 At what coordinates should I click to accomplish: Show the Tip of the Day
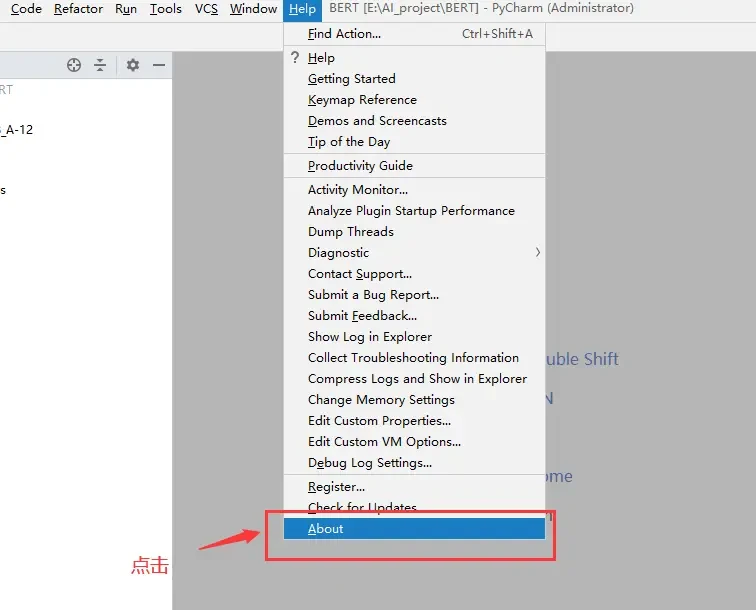click(349, 142)
